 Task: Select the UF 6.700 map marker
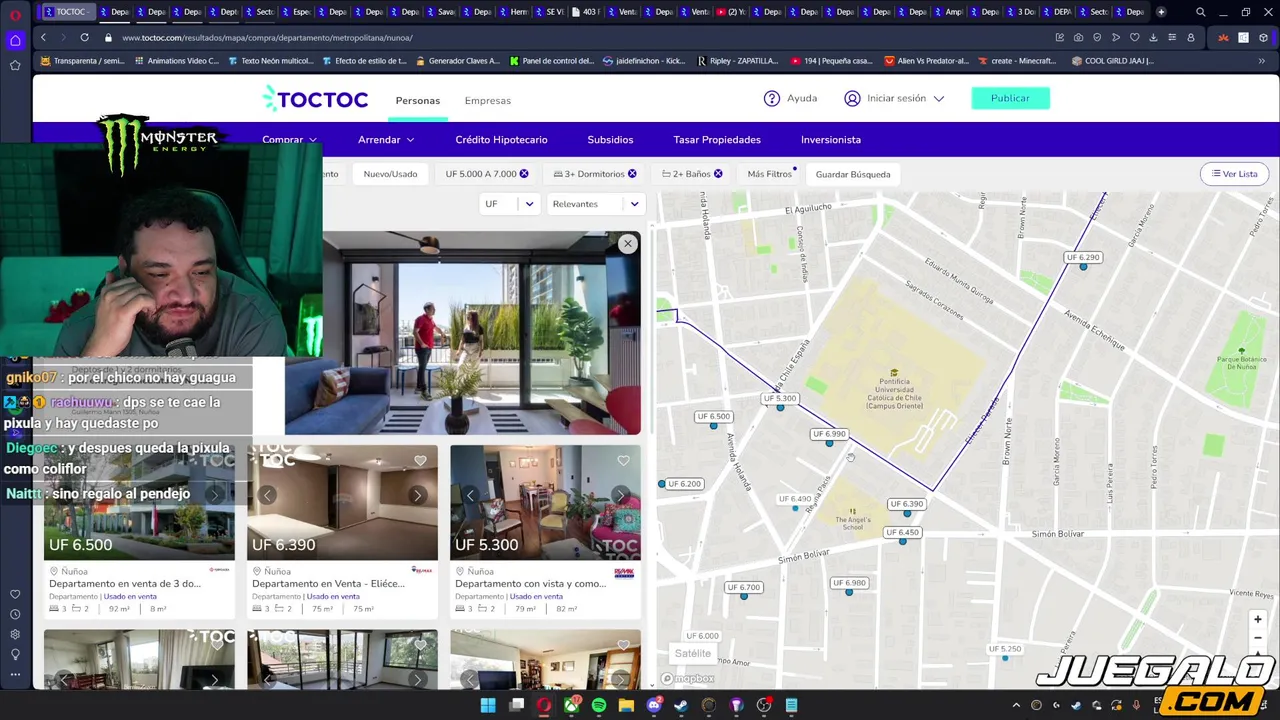tap(743, 588)
